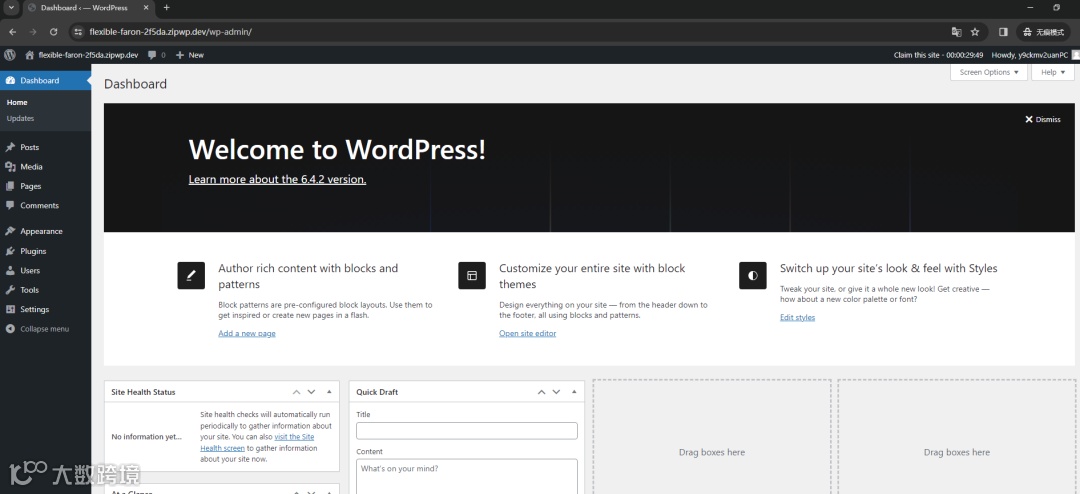Viewport: 1080px width, 494px height.
Task: Click the browser back arrow
Action: coord(12,32)
